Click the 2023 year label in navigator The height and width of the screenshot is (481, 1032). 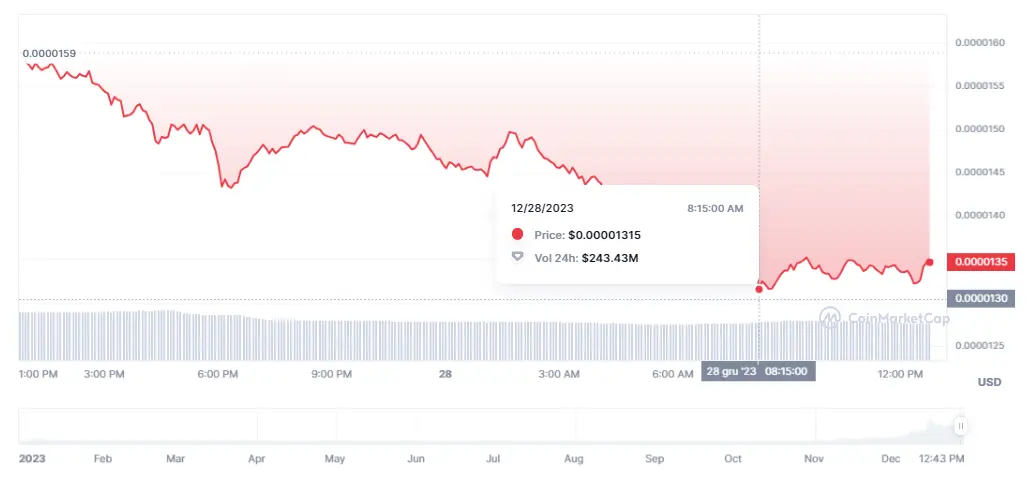(x=33, y=458)
